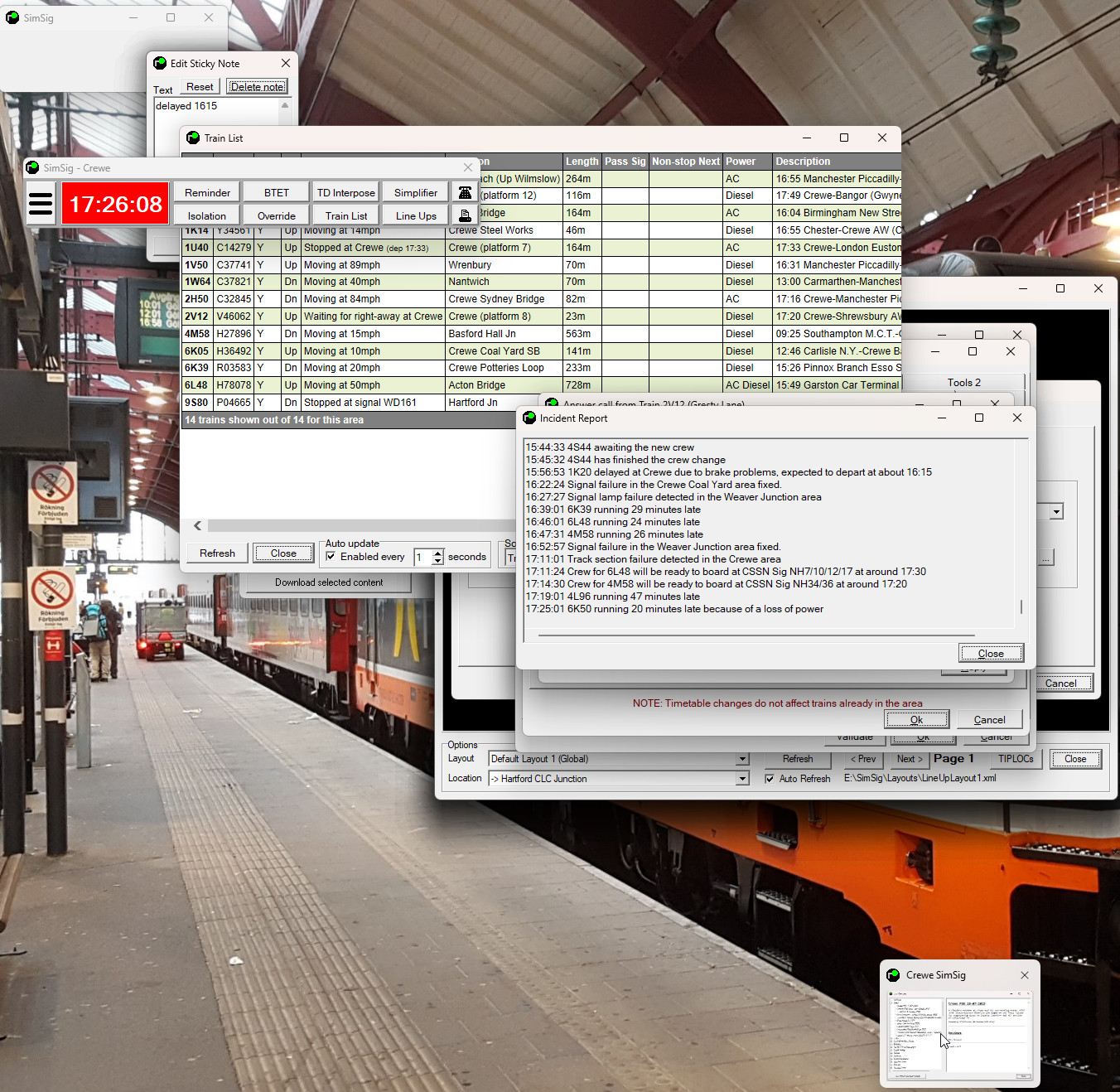
Task: Close the Crewe SimSig preview thumbnail
Action: pyautogui.click(x=1025, y=975)
